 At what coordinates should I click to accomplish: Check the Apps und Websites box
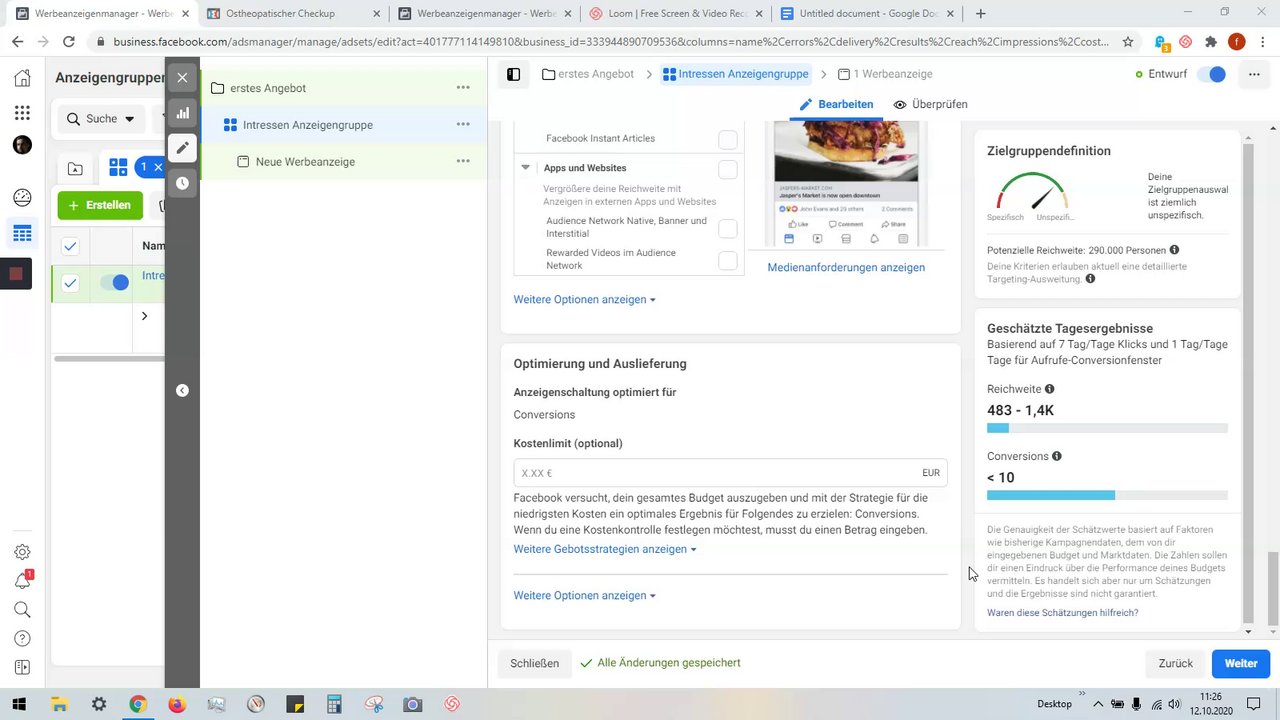728,169
